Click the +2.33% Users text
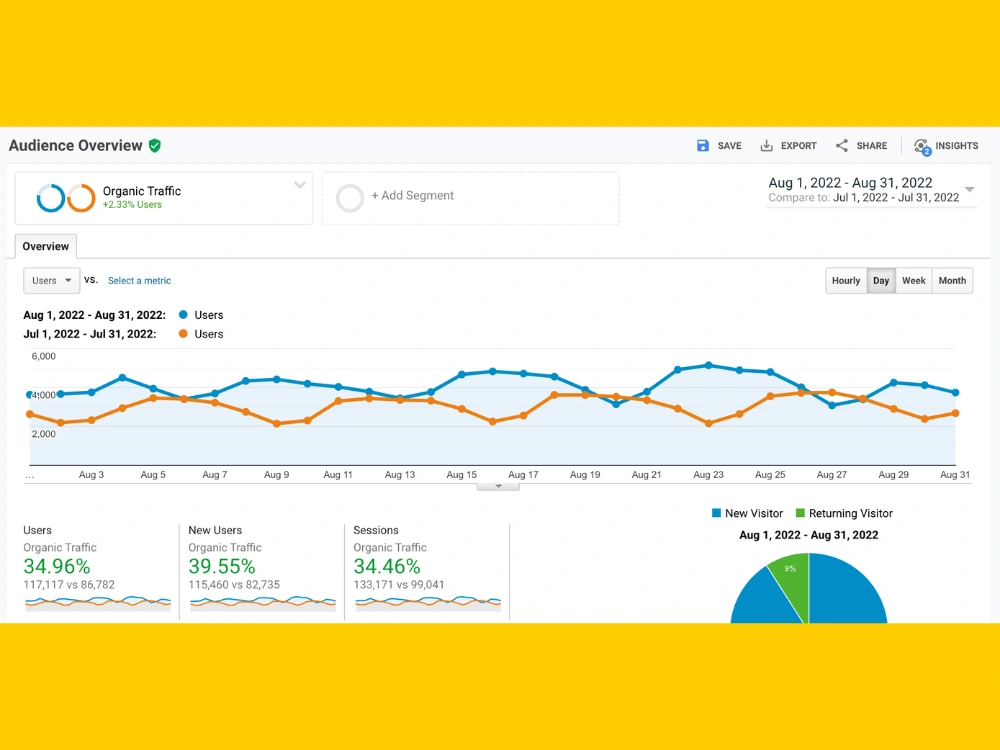Viewport: 1000px width, 750px height. coord(132,205)
